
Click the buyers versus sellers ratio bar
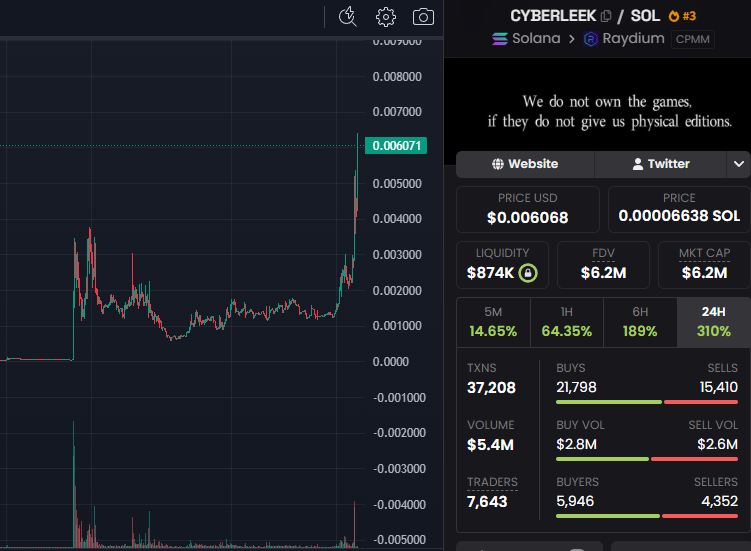point(647,516)
